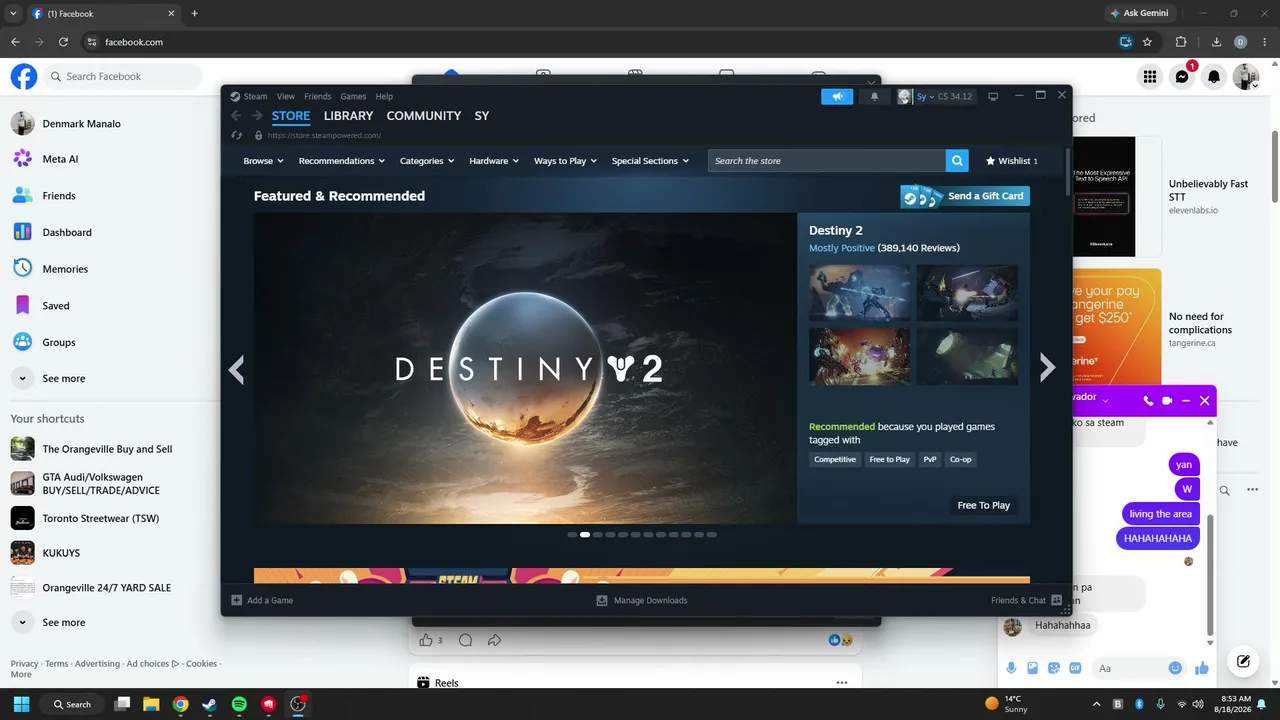Switch to the COMMUNITY tab in Steam
Screen dimensions: 1280x720
pyautogui.click(x=424, y=116)
